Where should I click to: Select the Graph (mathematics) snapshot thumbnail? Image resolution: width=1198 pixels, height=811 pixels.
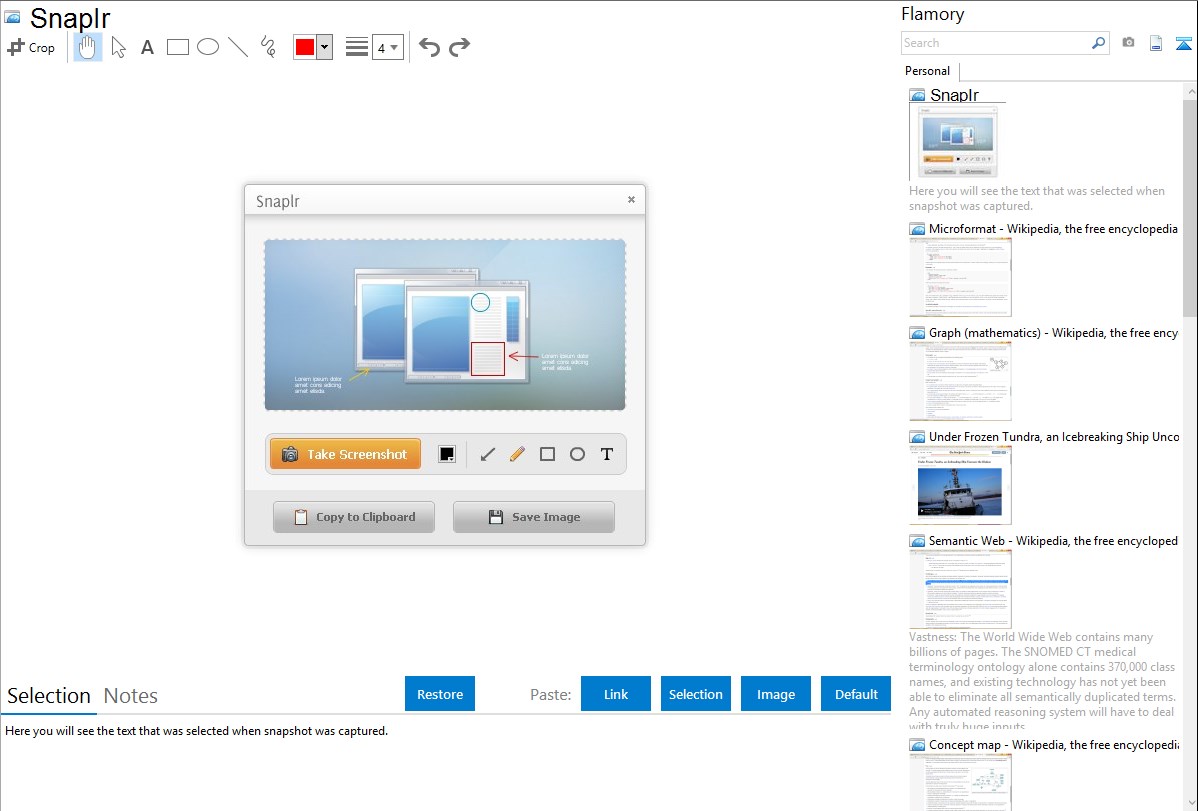point(960,381)
